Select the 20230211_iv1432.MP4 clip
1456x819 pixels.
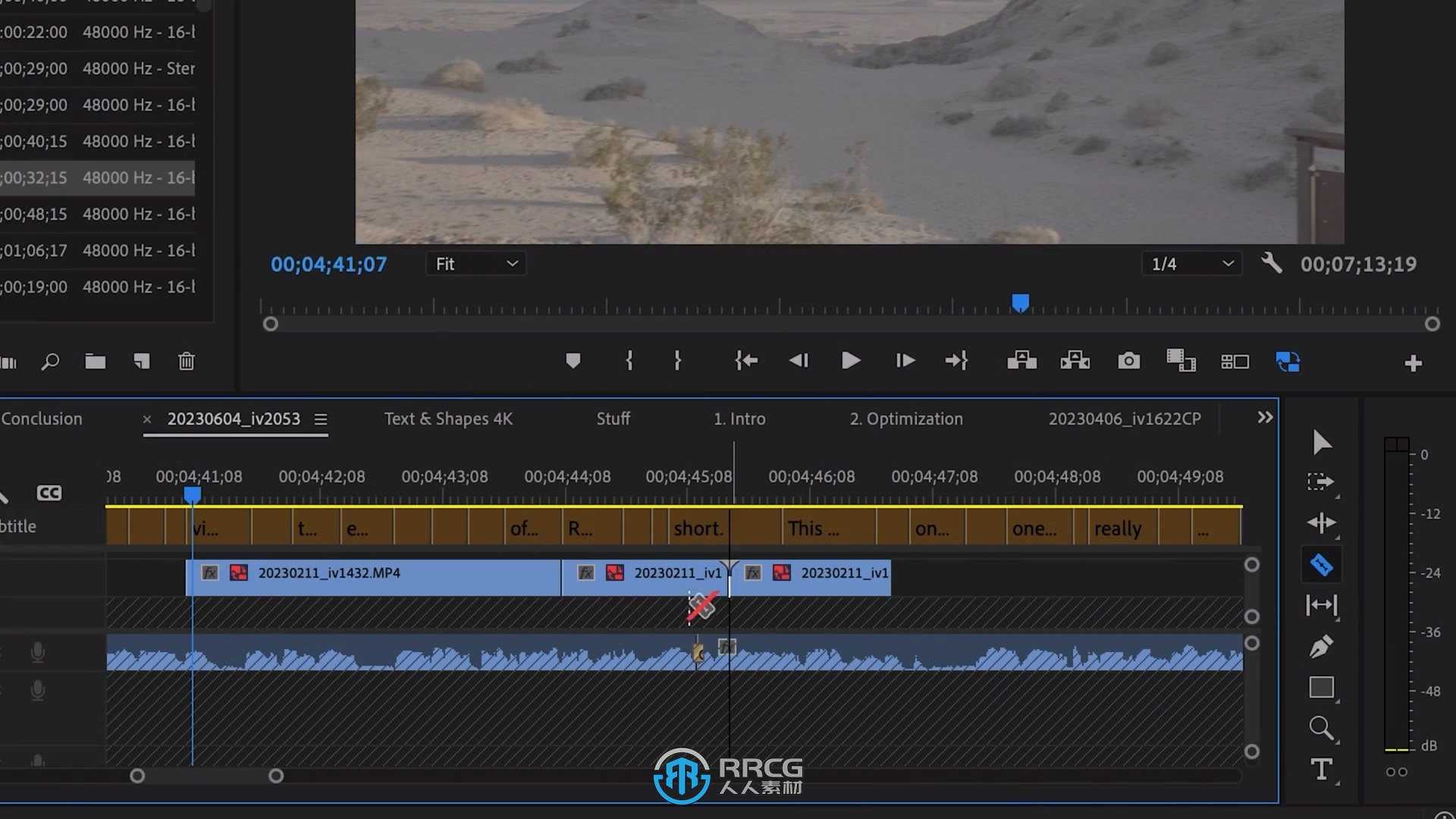pos(373,578)
